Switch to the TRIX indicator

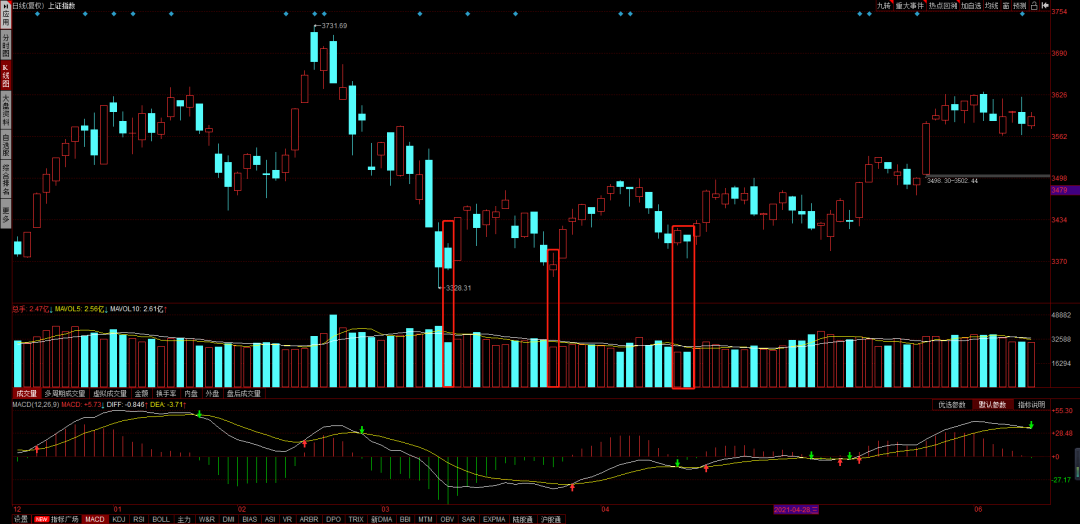point(356,519)
